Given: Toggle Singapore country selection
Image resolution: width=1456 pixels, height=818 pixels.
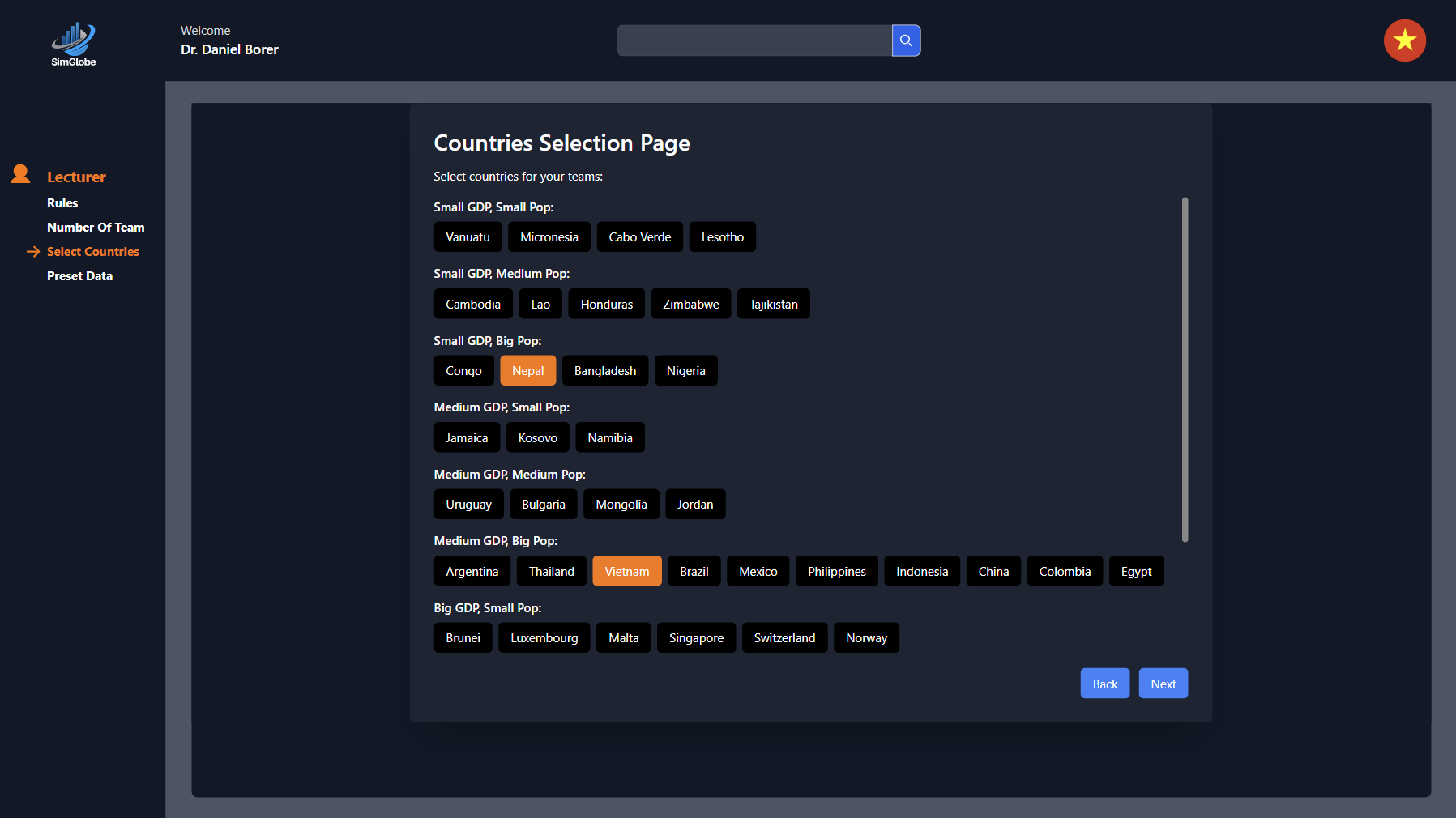Looking at the screenshot, I should click(696, 638).
